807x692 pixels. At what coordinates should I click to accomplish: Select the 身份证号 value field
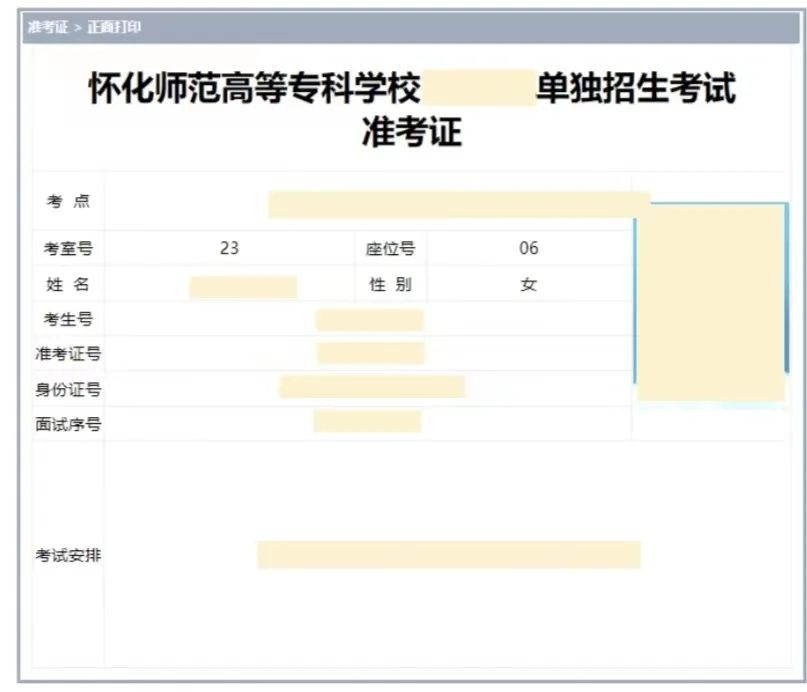pyautogui.click(x=371, y=387)
